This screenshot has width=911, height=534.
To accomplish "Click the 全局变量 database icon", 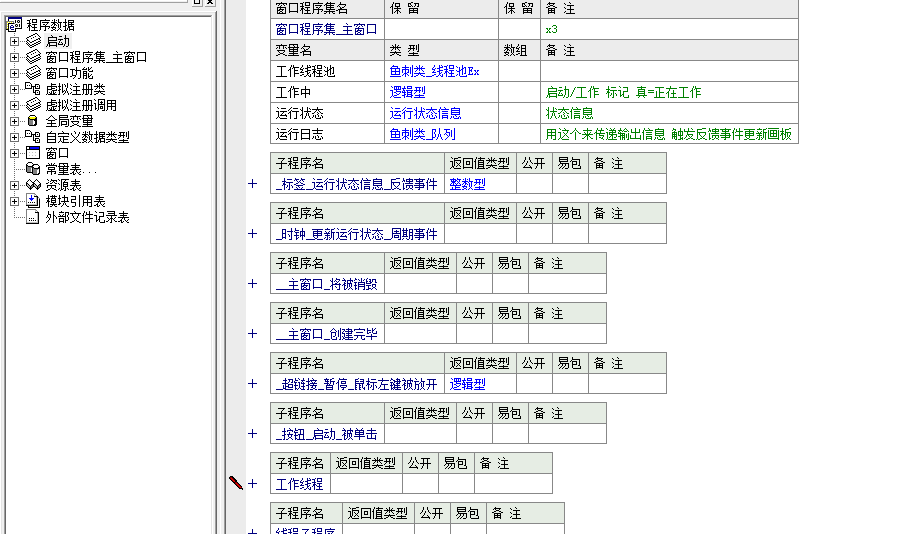I will 33,121.
